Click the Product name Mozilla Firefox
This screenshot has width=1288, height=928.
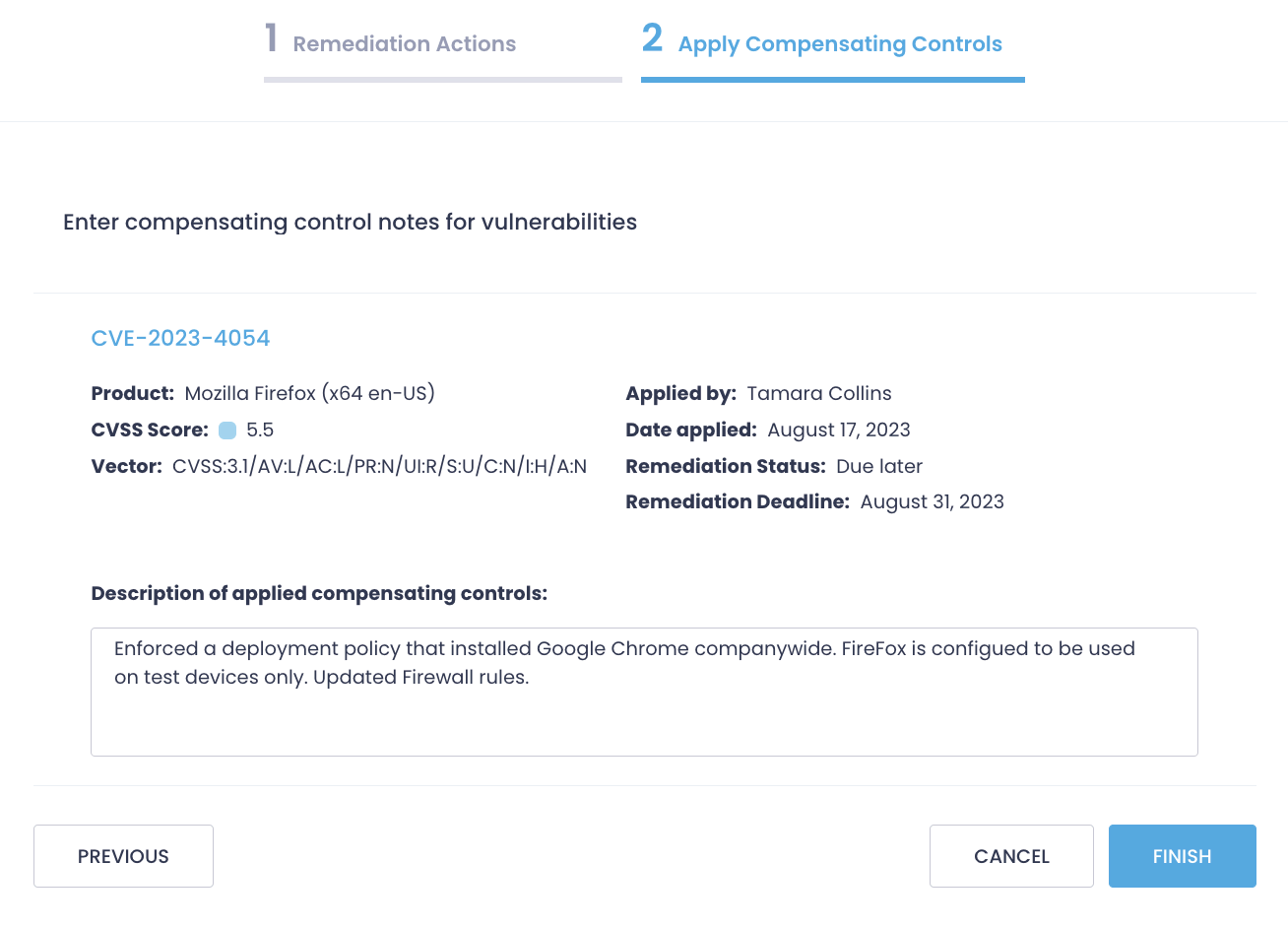point(308,393)
